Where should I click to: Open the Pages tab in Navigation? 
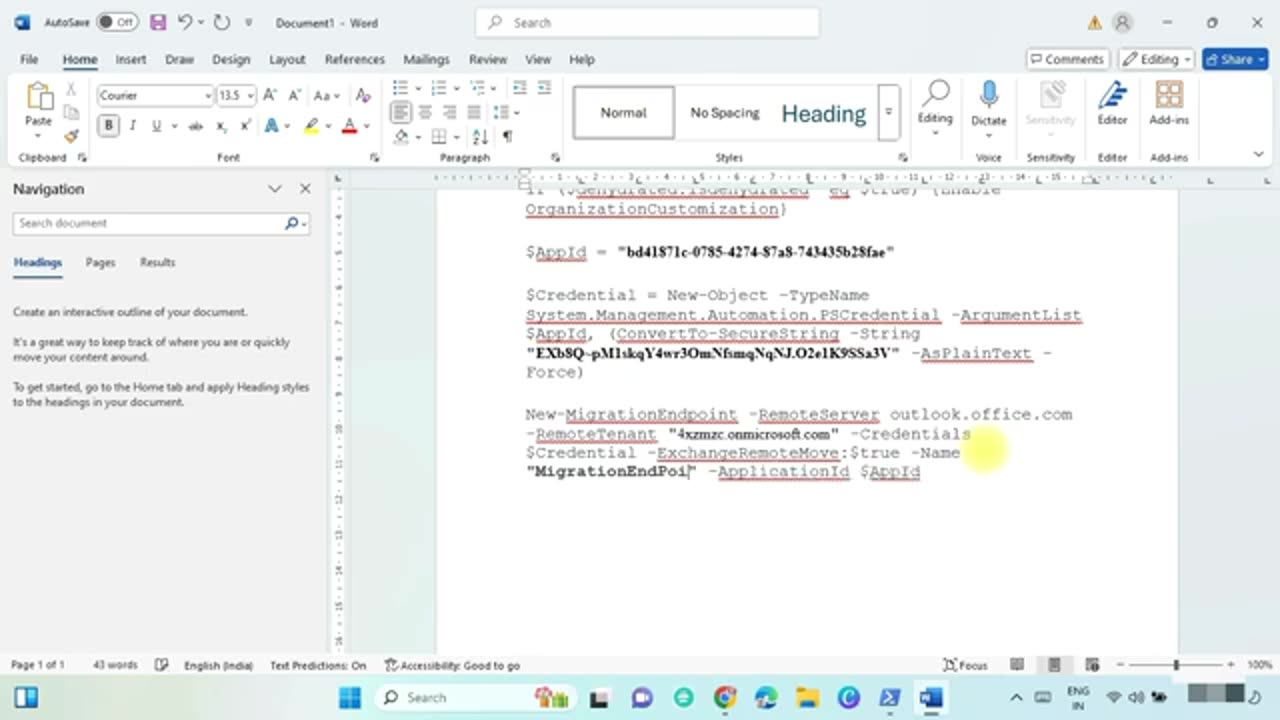click(x=100, y=262)
